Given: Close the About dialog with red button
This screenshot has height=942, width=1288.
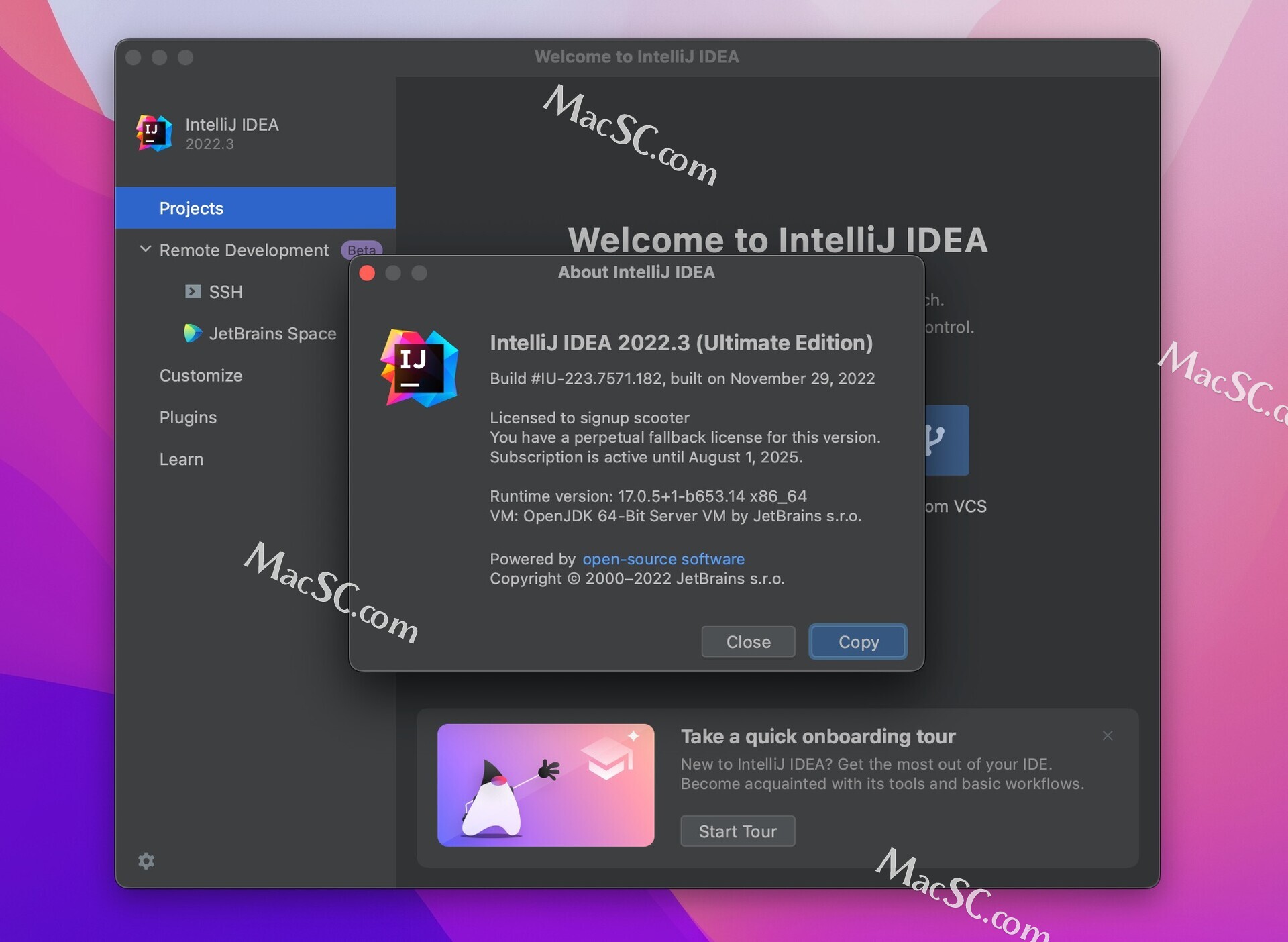Looking at the screenshot, I should [x=367, y=273].
